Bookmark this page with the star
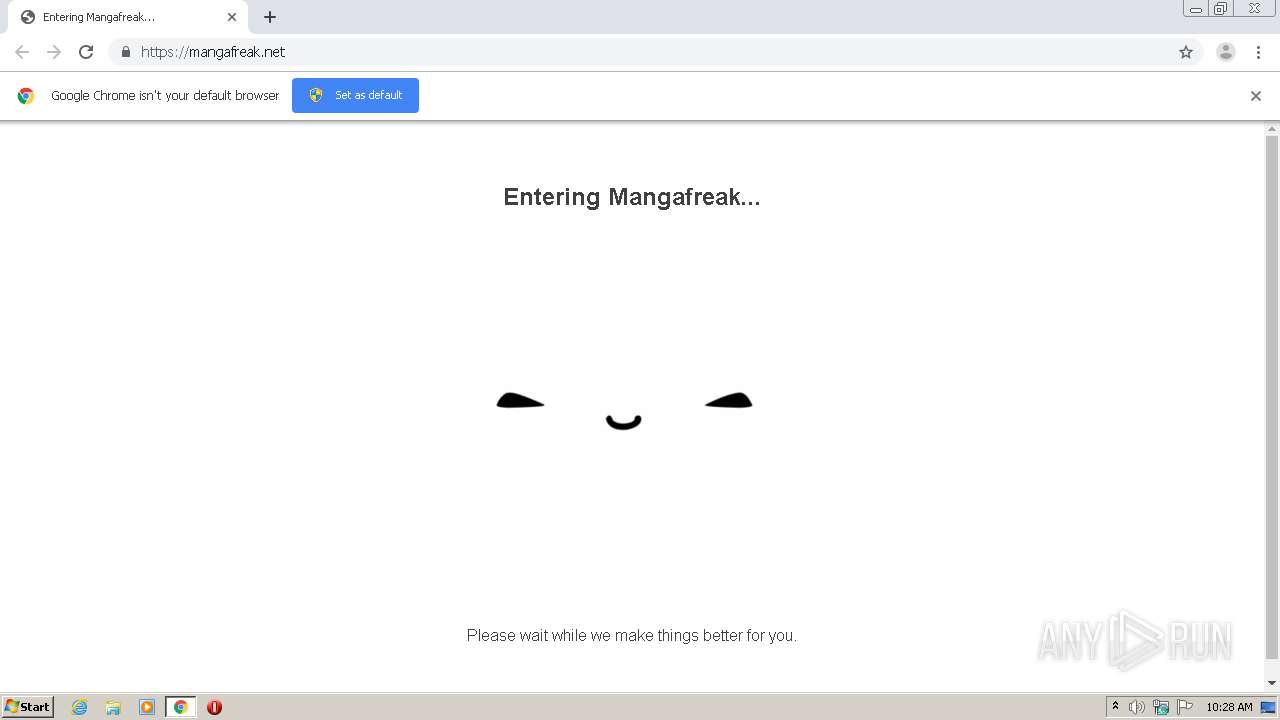Image resolution: width=1280 pixels, height=720 pixels. (x=1186, y=52)
